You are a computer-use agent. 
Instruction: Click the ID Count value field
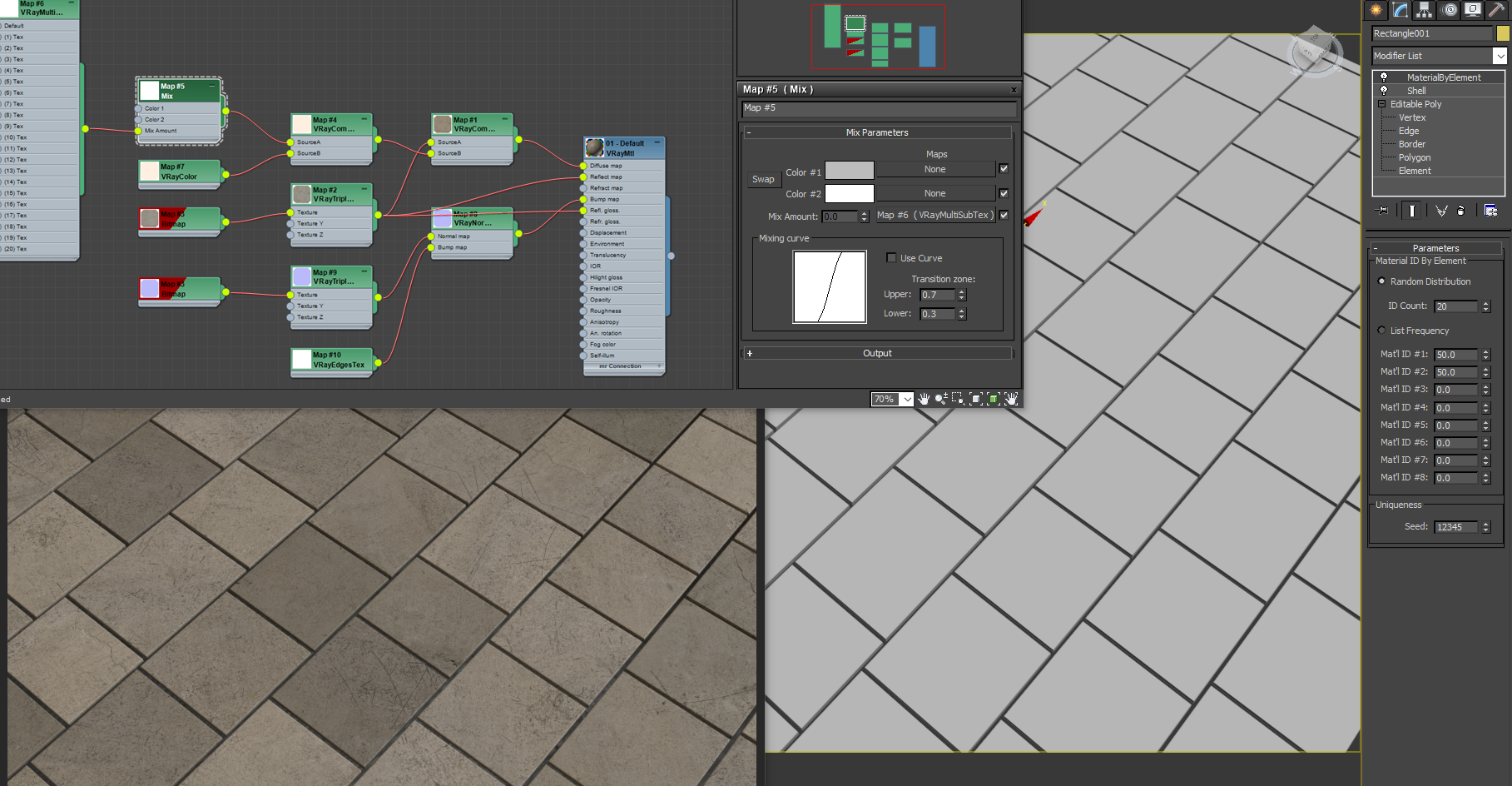coord(1456,306)
